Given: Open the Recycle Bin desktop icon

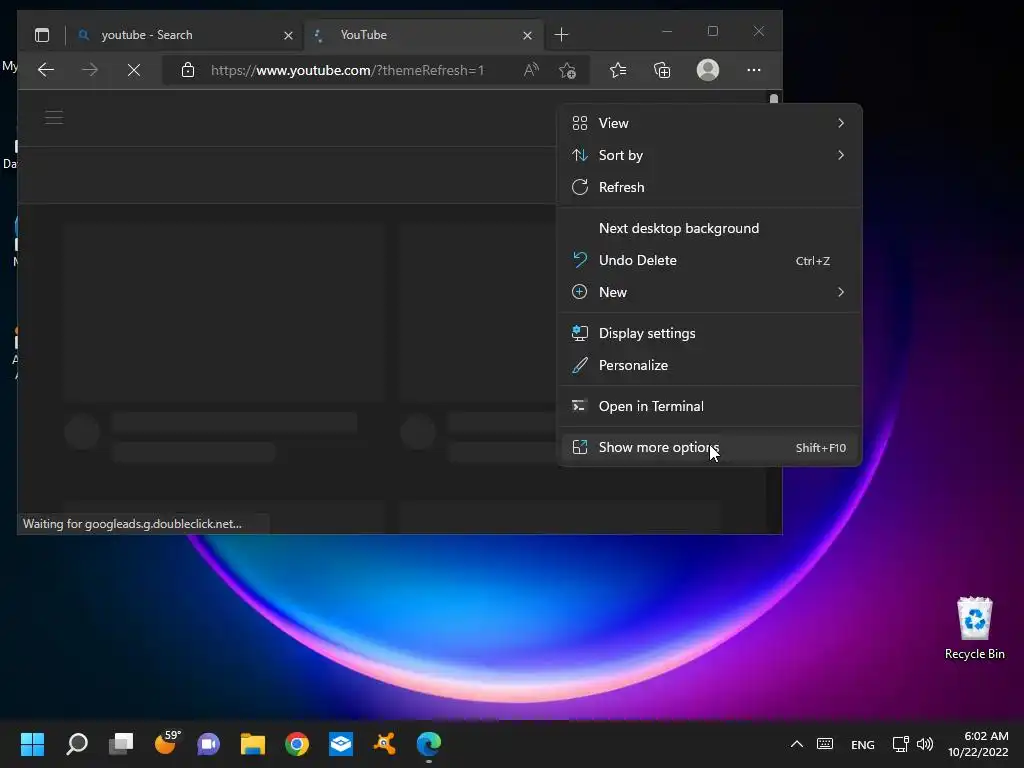Looking at the screenshot, I should 974,628.
